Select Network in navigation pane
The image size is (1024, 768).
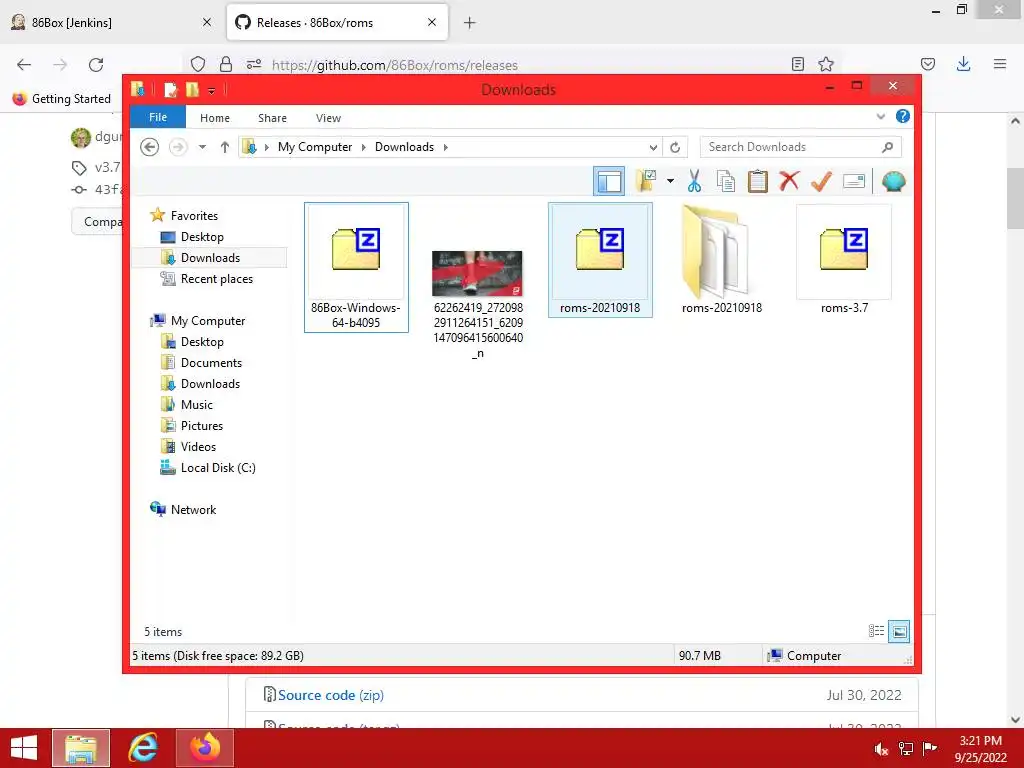coord(193,509)
